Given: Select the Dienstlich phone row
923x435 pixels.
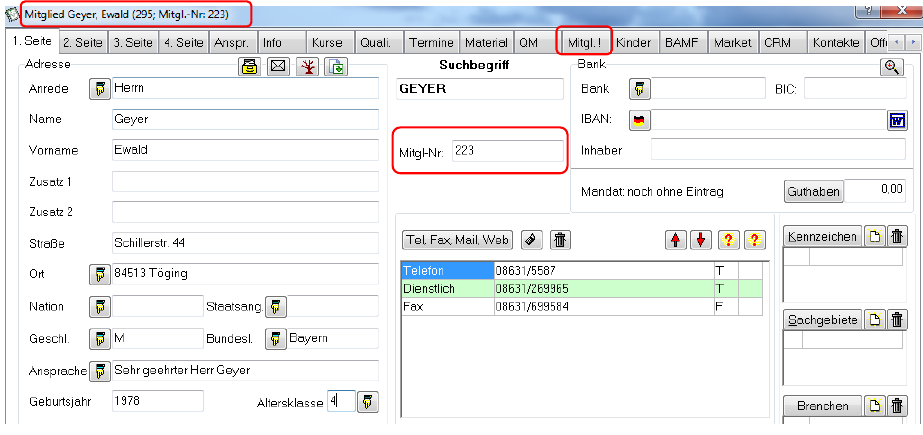Looking at the screenshot, I should 582,289.
